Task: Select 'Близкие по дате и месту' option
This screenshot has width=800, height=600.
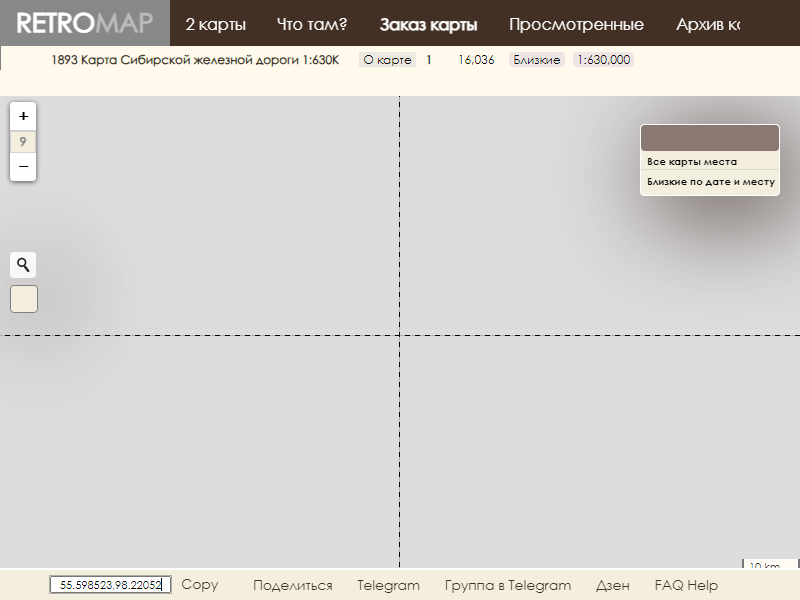Action: click(710, 182)
